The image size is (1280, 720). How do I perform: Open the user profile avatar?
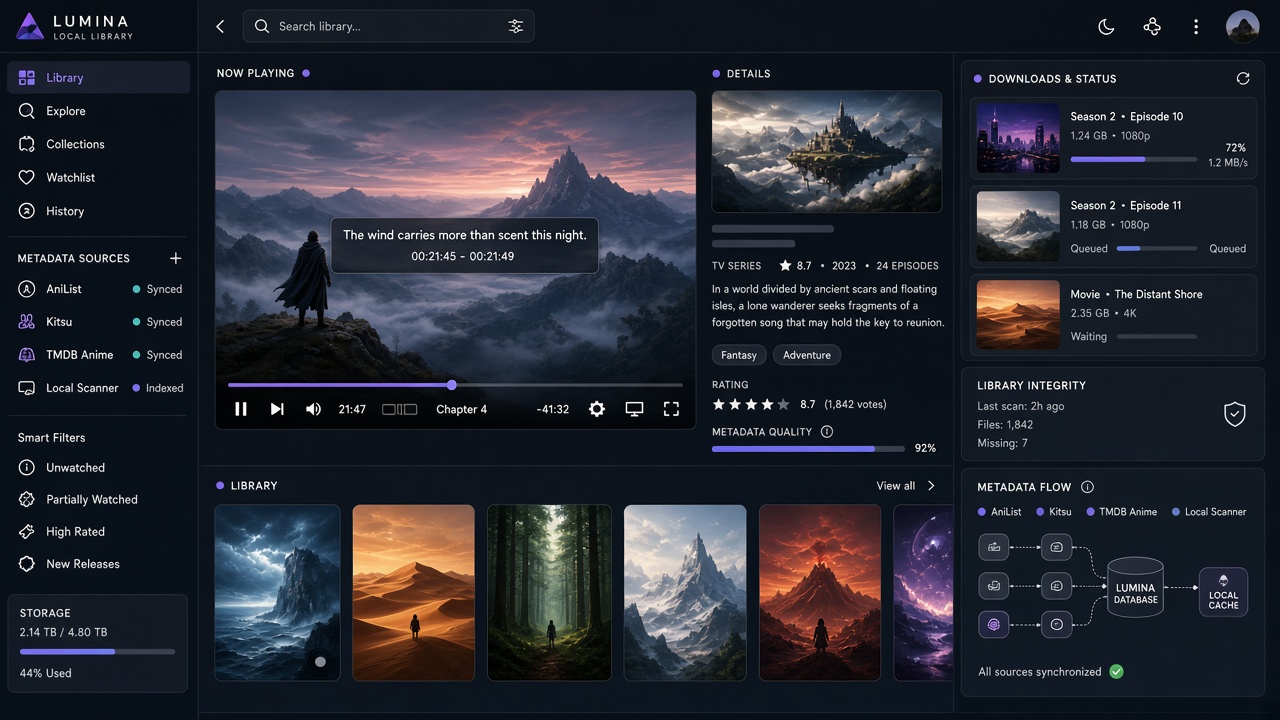pyautogui.click(x=1242, y=27)
